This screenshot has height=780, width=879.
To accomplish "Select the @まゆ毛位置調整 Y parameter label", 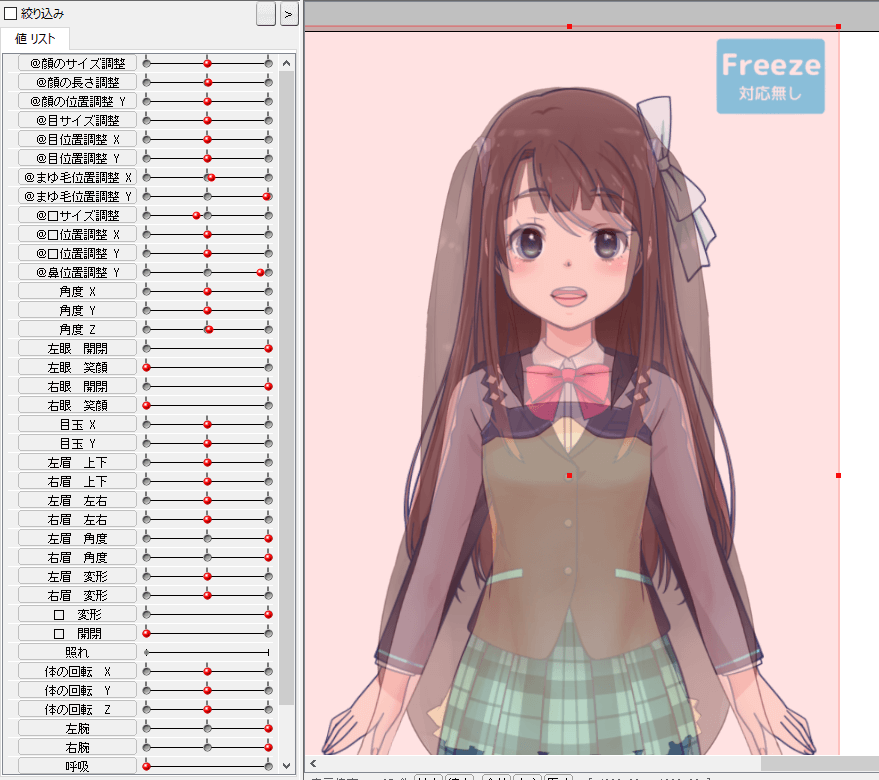I will click(77, 197).
